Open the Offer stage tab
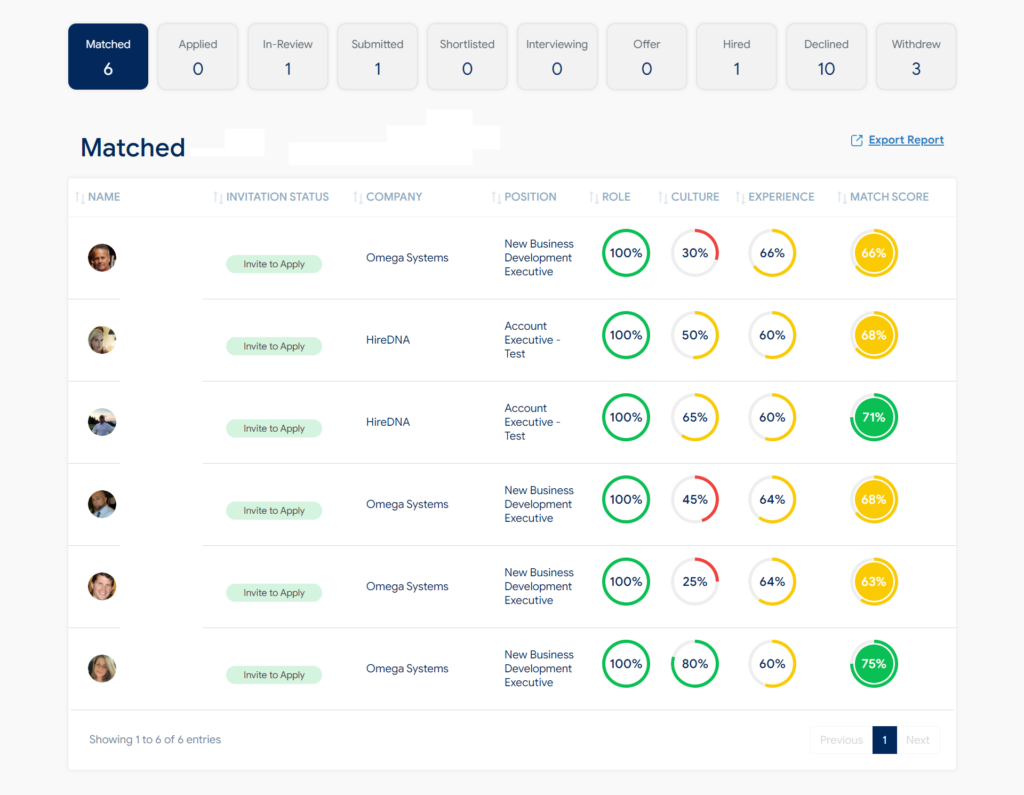 pos(647,56)
